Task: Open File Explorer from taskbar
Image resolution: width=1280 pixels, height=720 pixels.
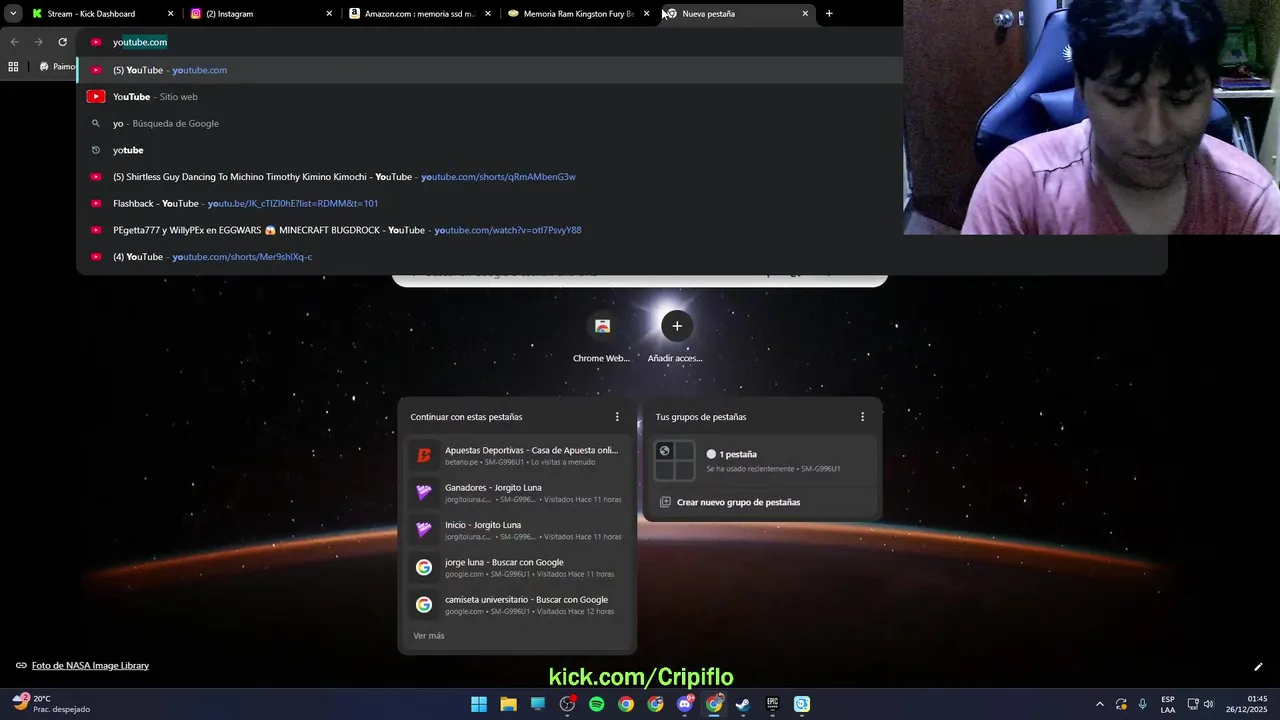Action: (x=508, y=704)
